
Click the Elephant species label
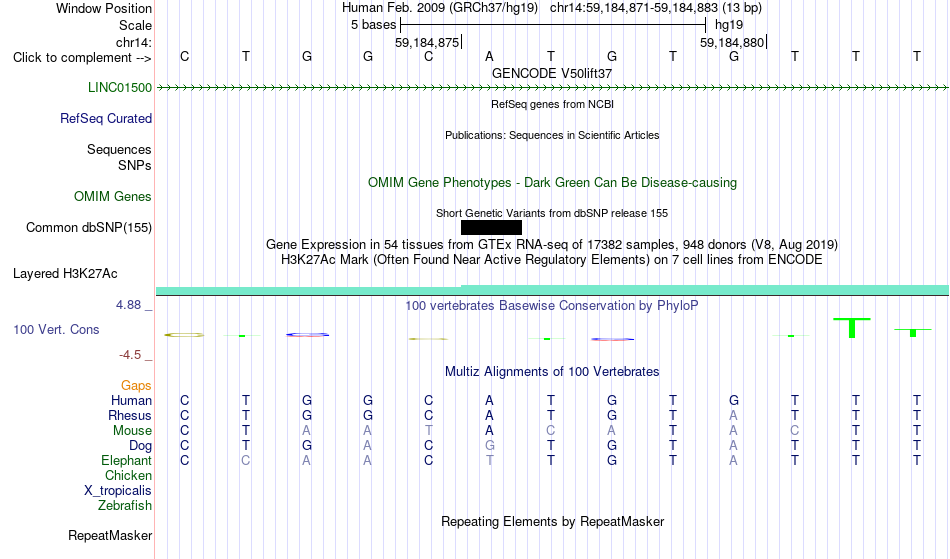pos(127,461)
